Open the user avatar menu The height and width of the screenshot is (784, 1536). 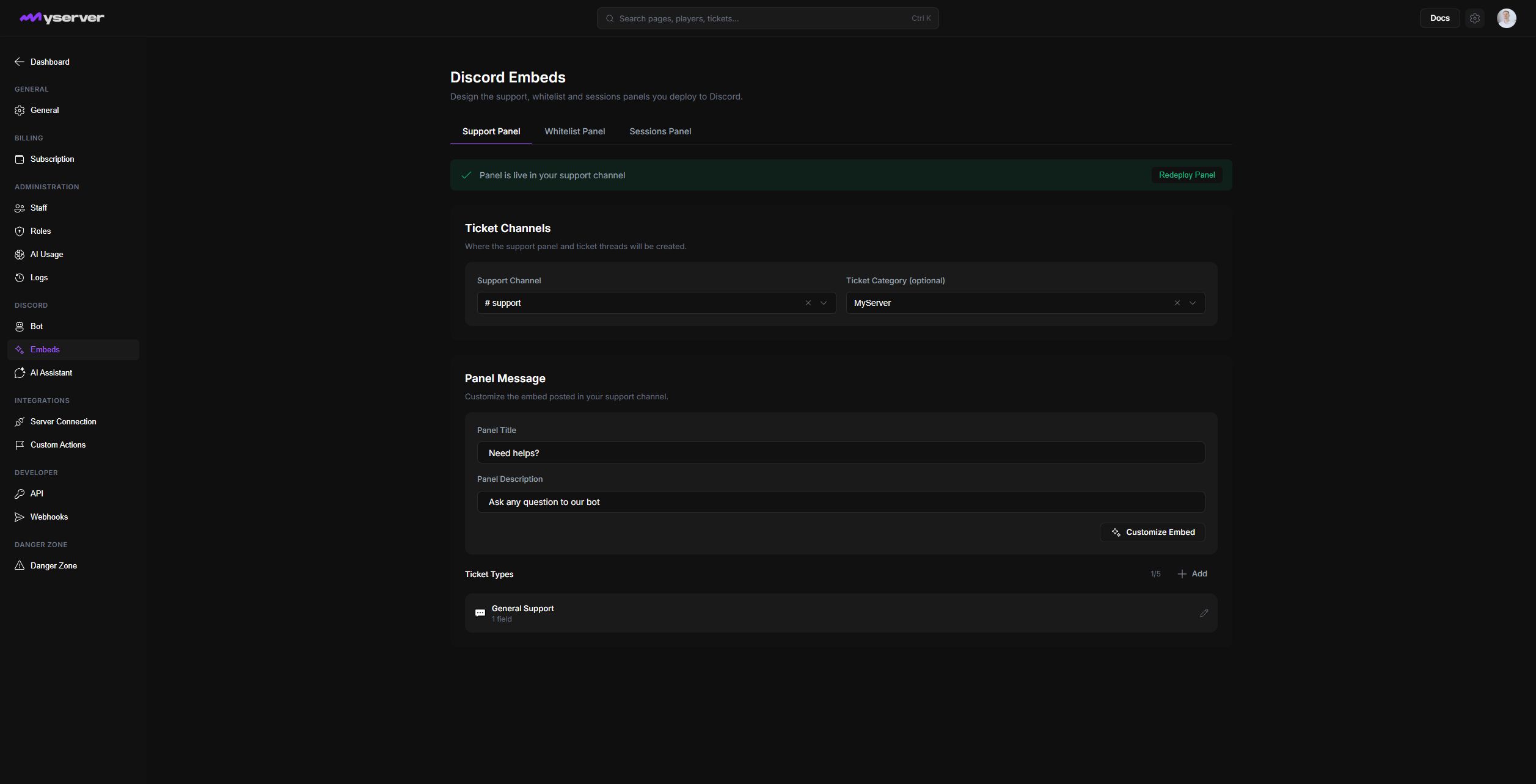tap(1506, 18)
